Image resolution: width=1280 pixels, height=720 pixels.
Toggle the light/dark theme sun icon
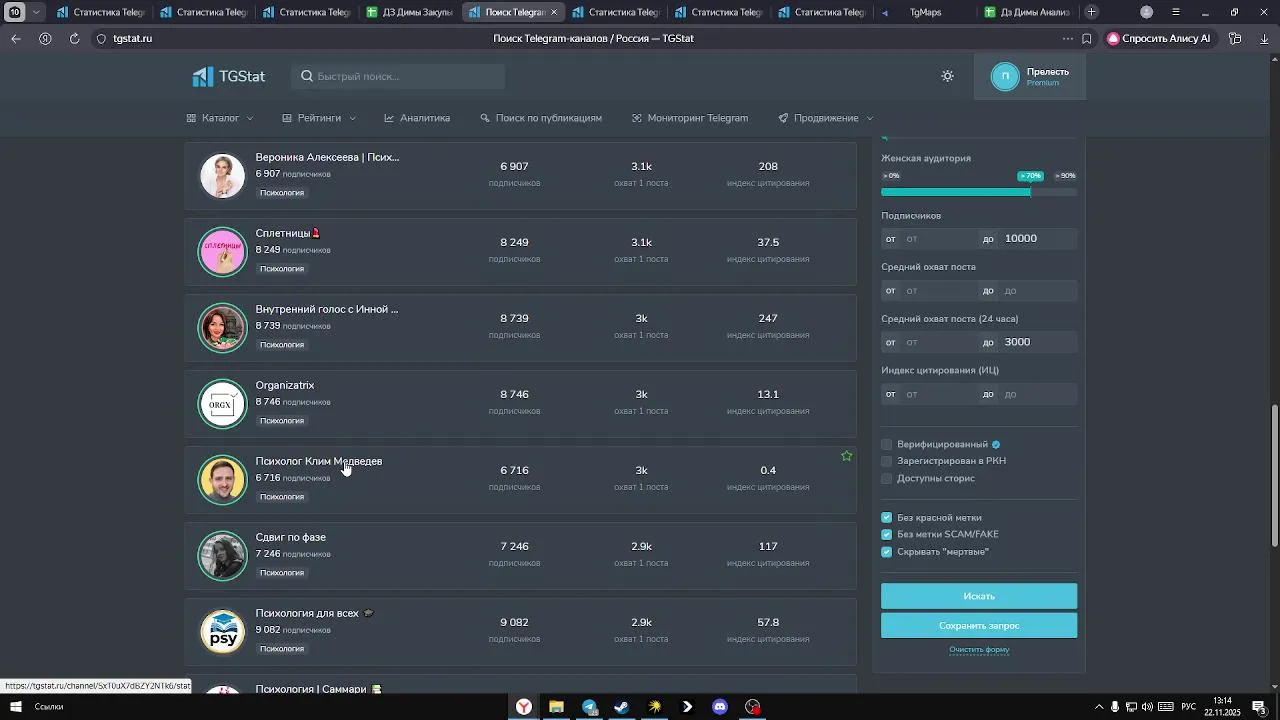pyautogui.click(x=947, y=76)
